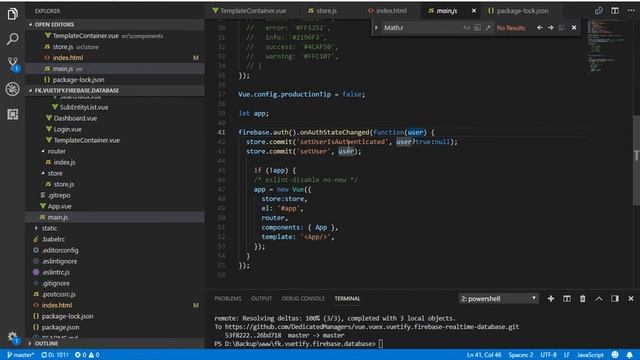
Task: Open the powershell terminal selector dropdown
Action: (x=498, y=299)
